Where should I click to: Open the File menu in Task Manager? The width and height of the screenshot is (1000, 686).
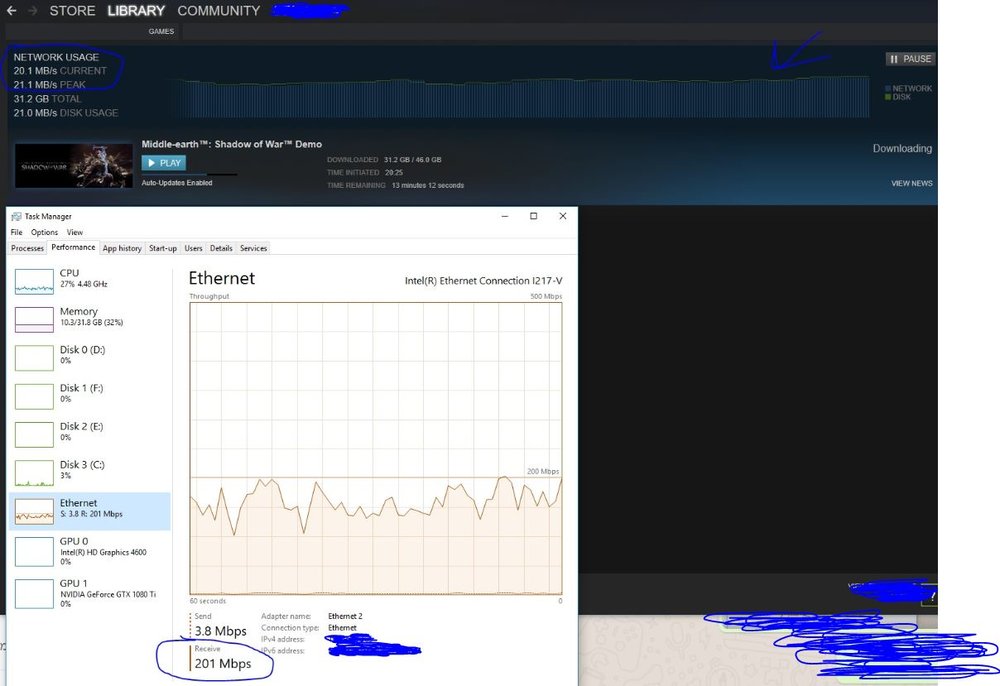click(x=17, y=233)
